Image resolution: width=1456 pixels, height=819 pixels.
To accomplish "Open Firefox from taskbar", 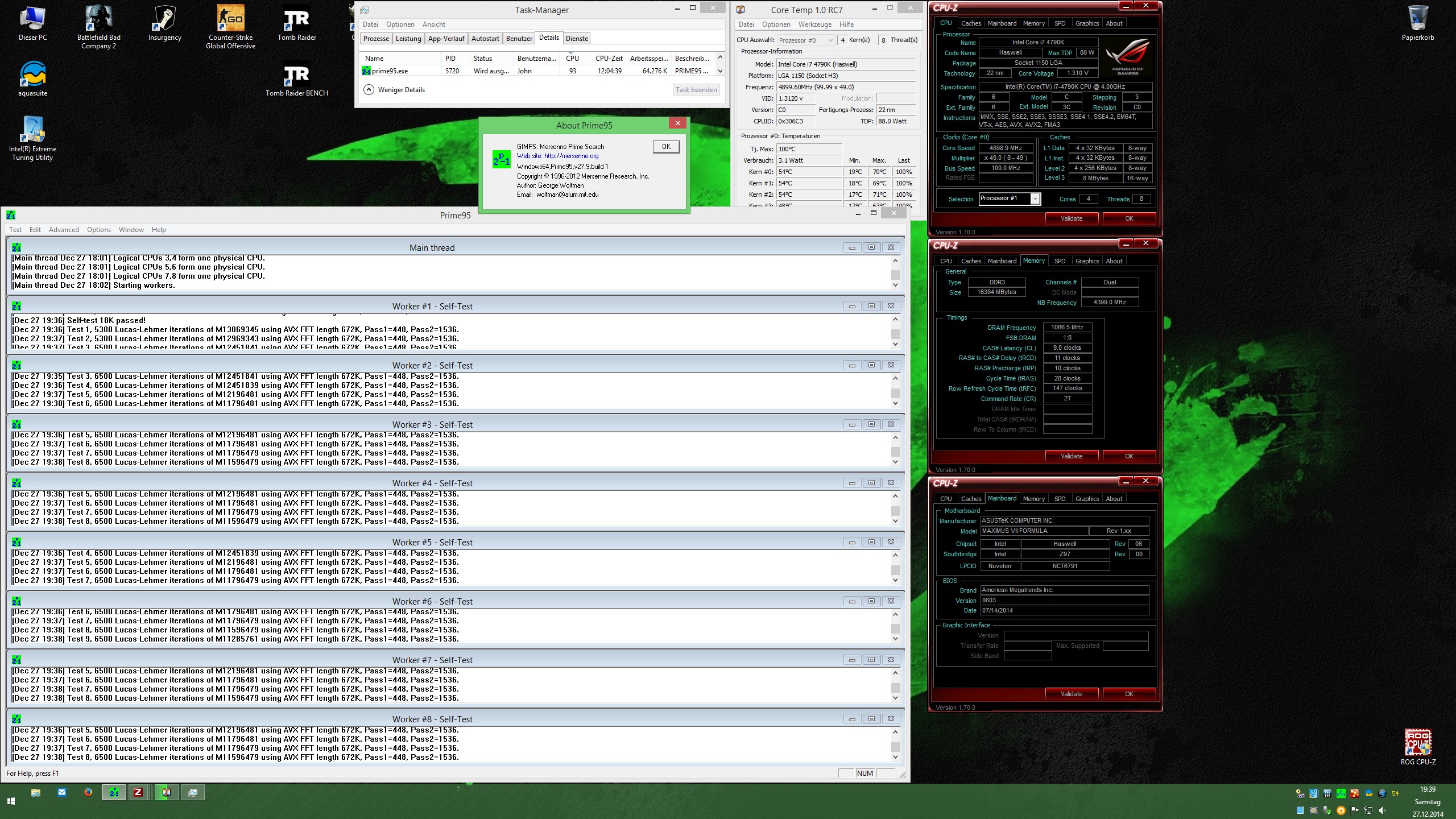I will pos(88,792).
